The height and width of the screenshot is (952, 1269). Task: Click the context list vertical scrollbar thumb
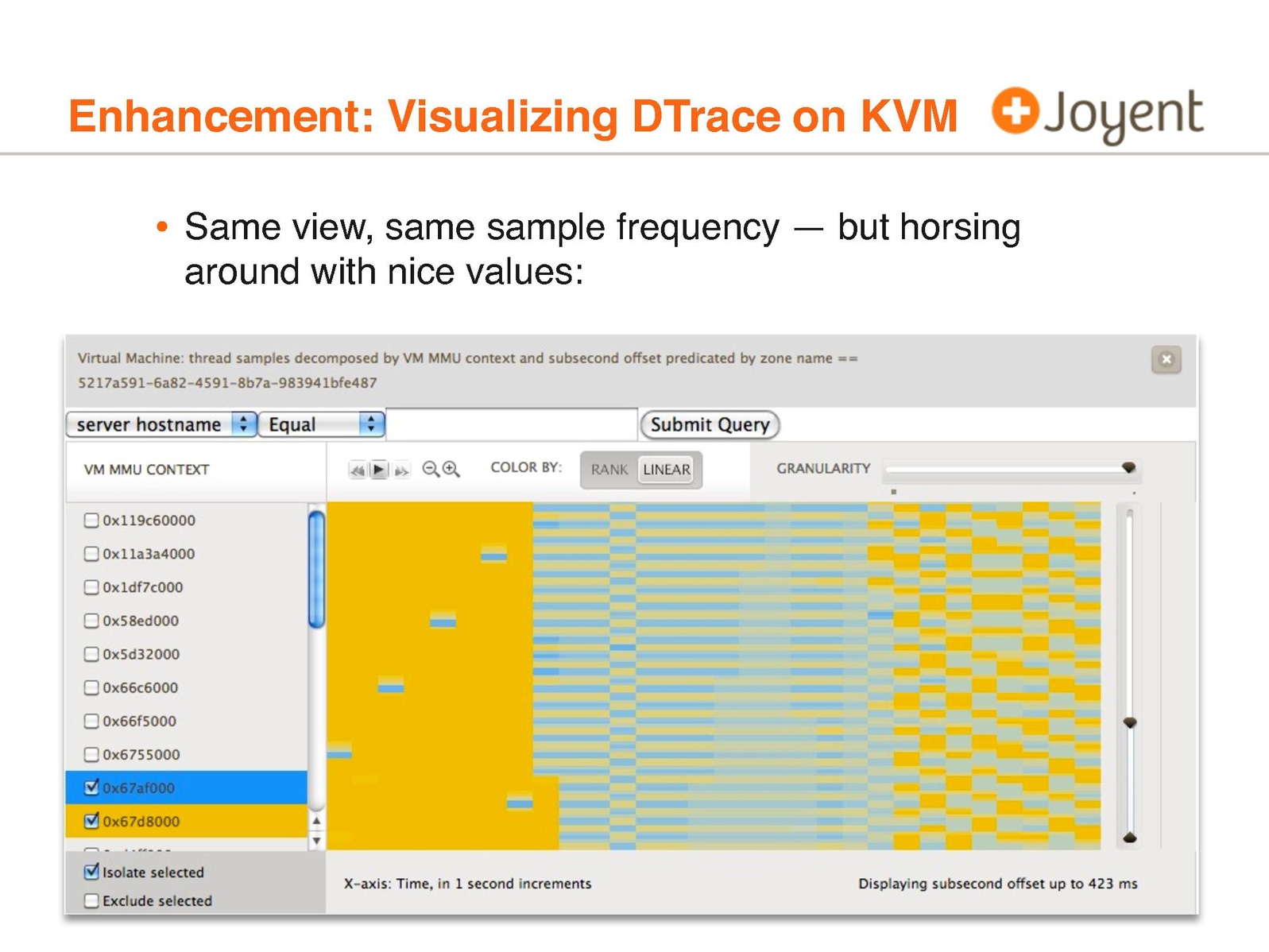[316, 569]
